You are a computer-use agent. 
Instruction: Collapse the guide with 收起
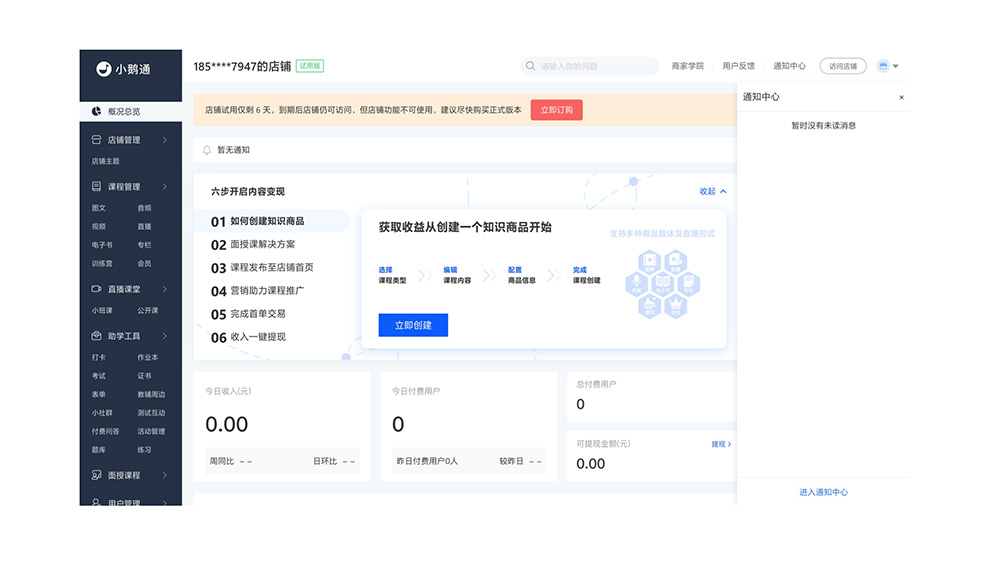712,191
